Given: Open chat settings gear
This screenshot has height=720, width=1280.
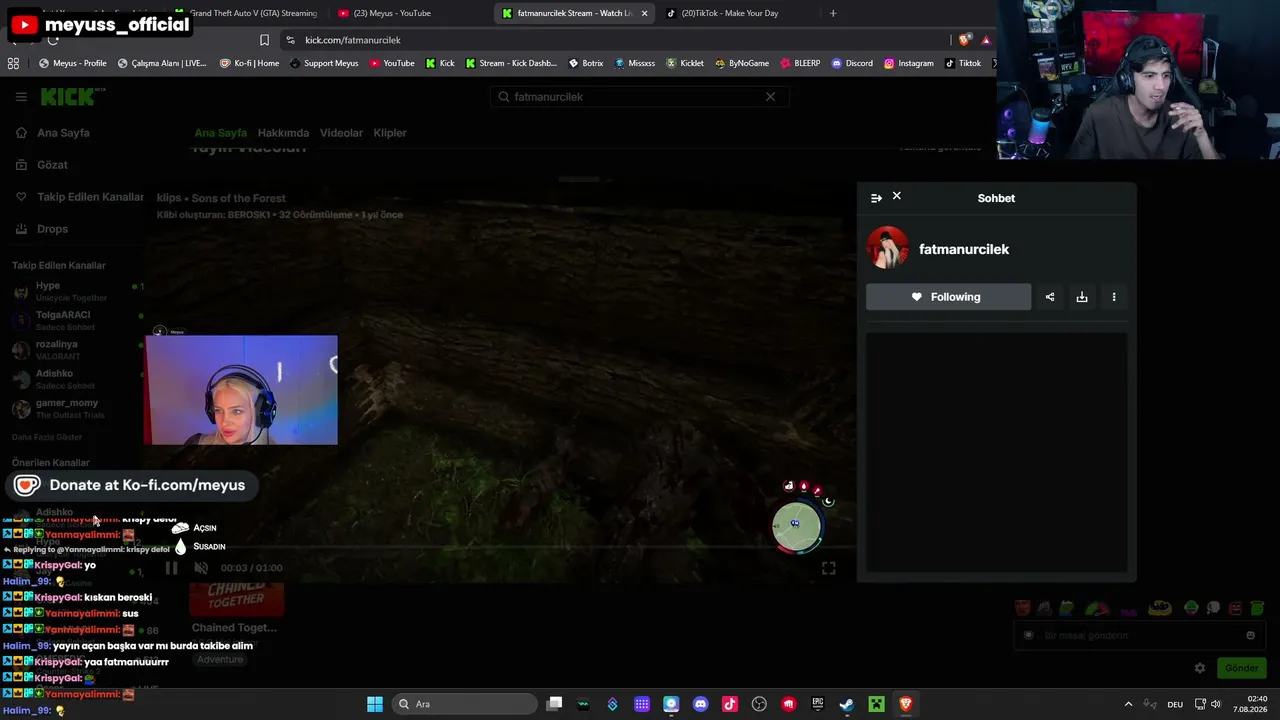Looking at the screenshot, I should pos(1200,668).
